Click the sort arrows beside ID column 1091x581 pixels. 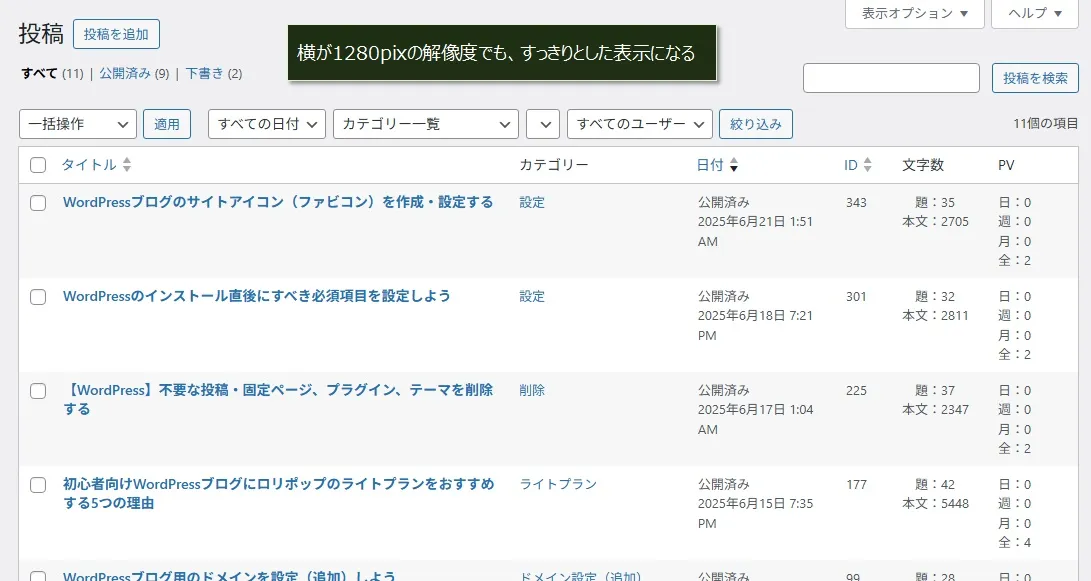(867, 165)
